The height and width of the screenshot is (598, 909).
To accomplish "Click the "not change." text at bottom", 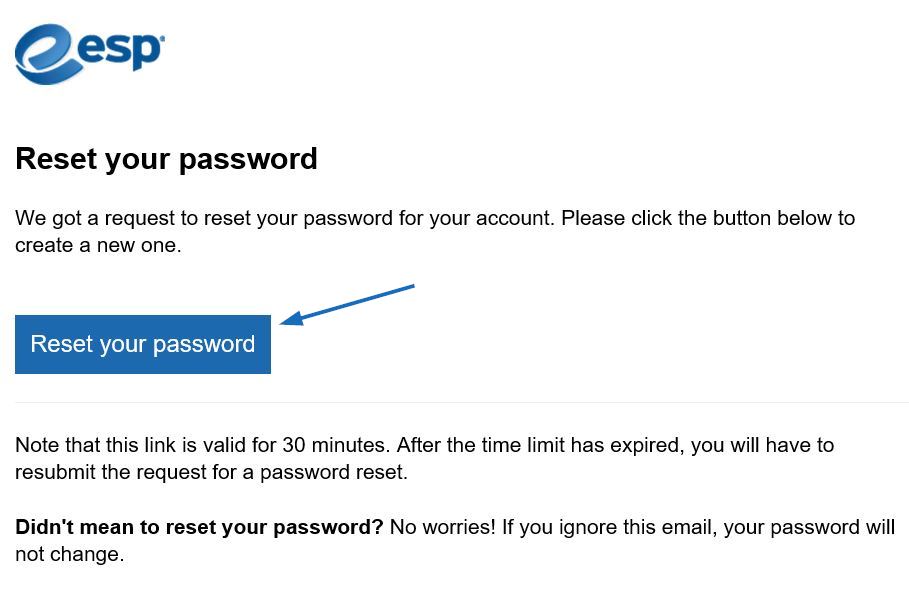I will [x=70, y=555].
